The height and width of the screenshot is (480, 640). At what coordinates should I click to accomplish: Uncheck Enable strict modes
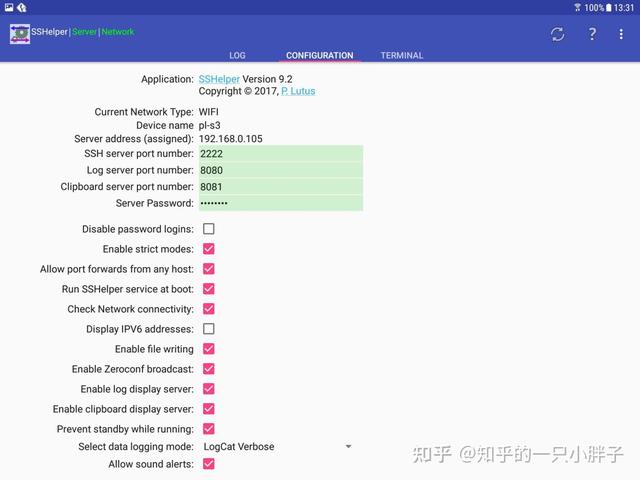tap(209, 249)
